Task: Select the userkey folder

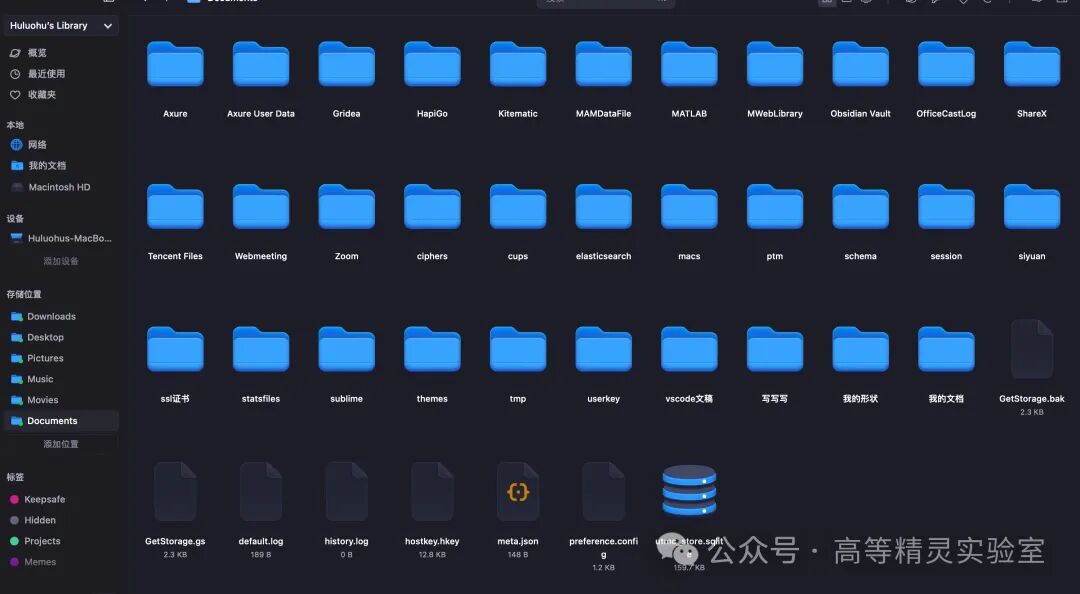Action: tap(603, 349)
